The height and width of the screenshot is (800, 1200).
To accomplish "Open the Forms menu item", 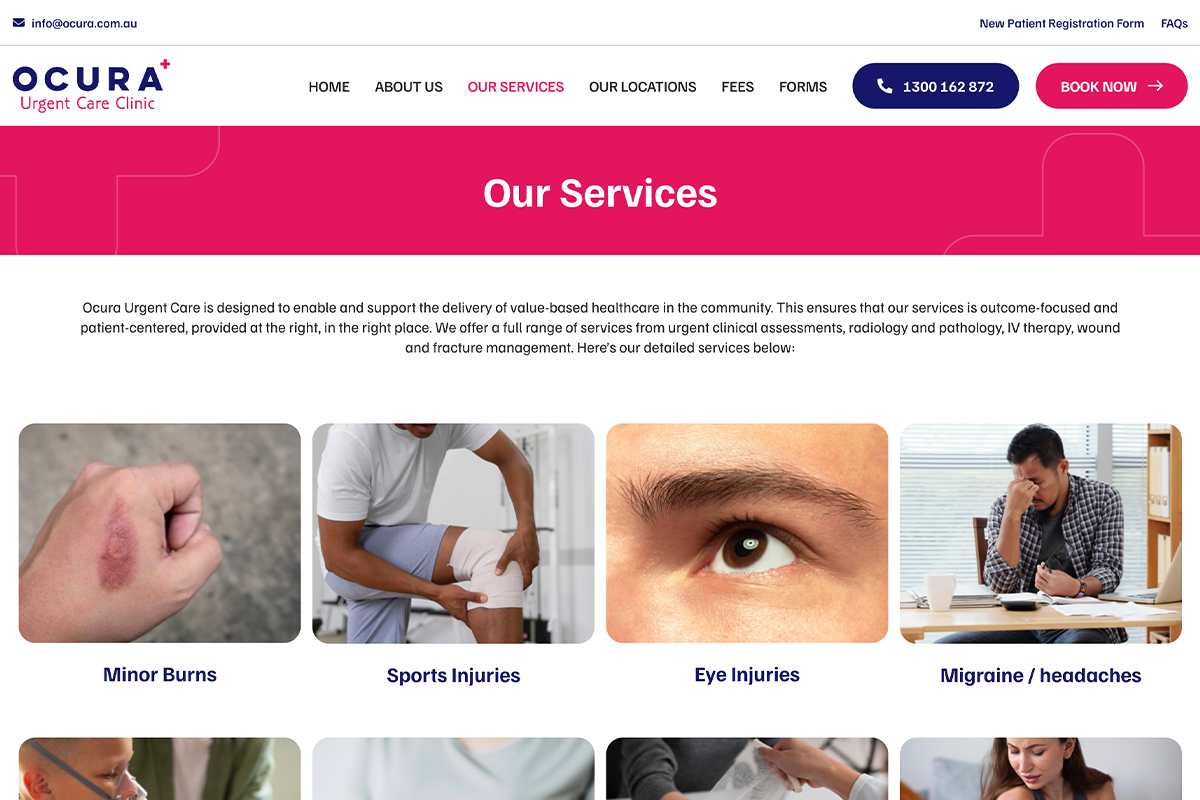I will tap(803, 87).
